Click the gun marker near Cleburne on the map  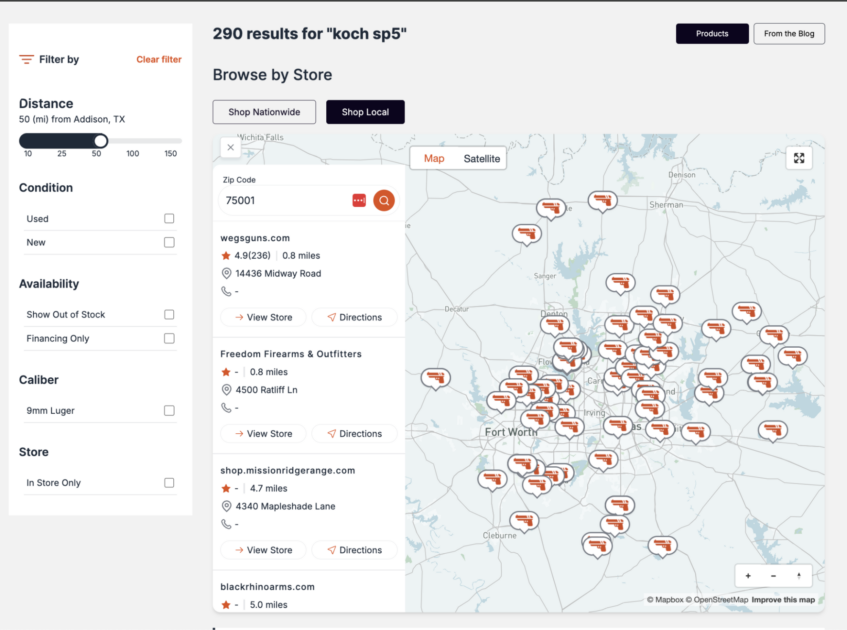[524, 521]
